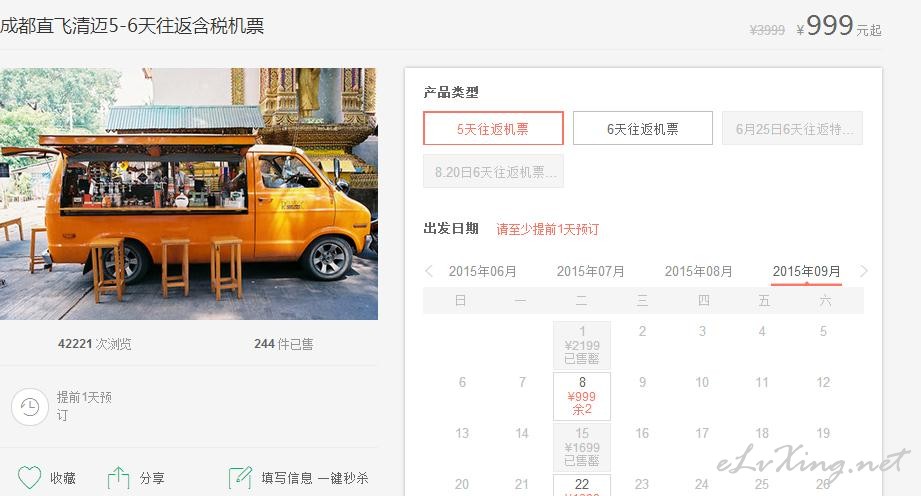Select 6月25日6天往返特 product option

pos(792,128)
